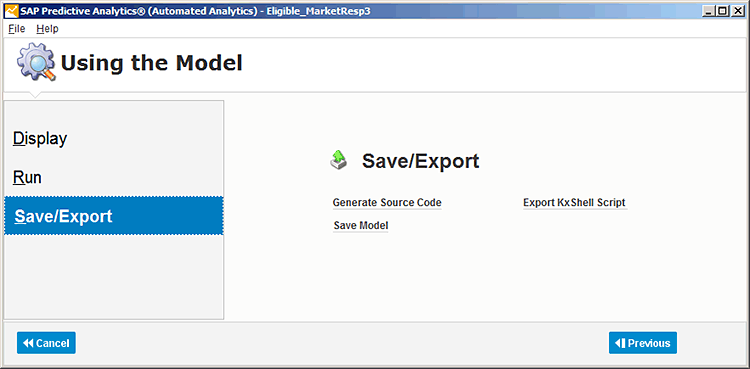
Task: Click the Save/Export green arrow icon
Action: [x=339, y=160]
